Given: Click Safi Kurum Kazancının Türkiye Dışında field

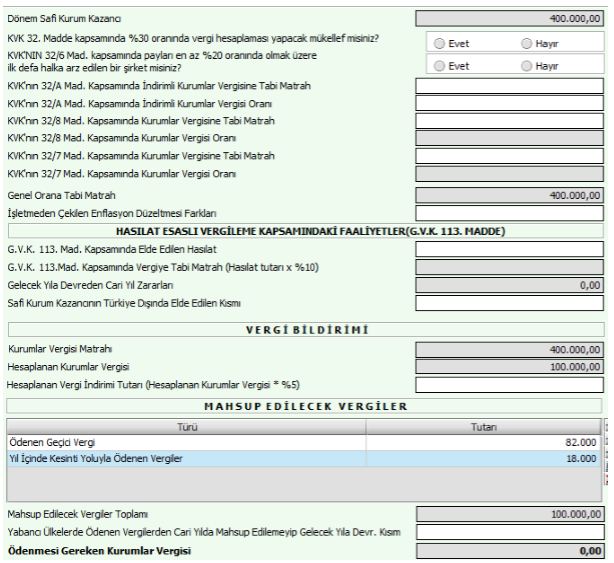Looking at the screenshot, I should click(x=509, y=303).
